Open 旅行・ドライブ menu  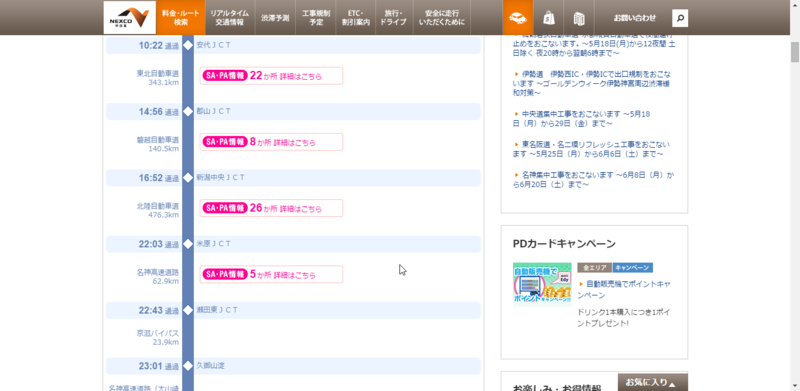pos(394,17)
